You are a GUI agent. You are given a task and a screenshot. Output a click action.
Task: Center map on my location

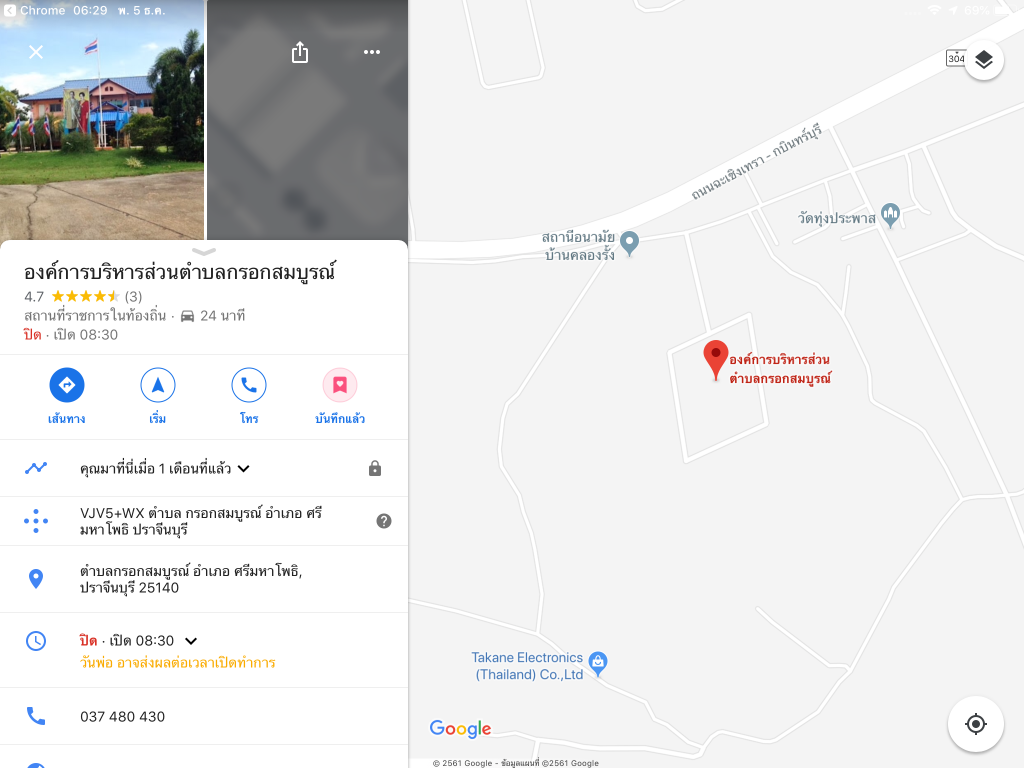coord(976,724)
